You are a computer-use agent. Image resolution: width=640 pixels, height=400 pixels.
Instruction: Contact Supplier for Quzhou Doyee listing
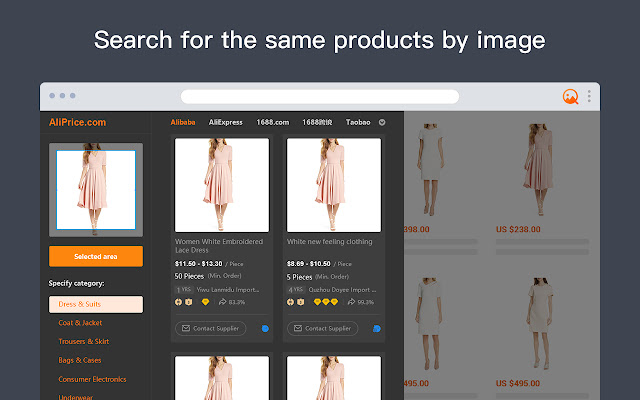click(322, 329)
